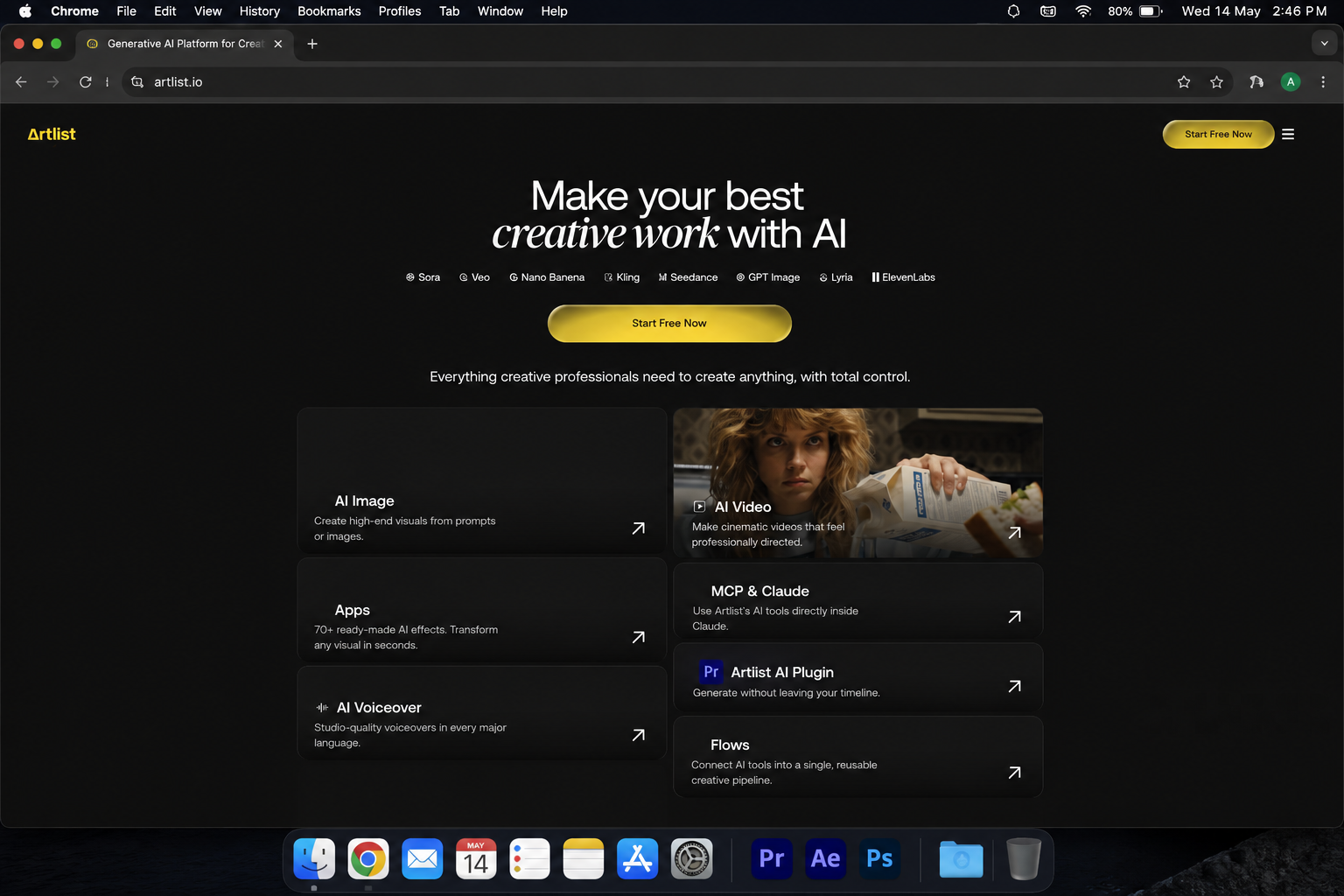Image resolution: width=1344 pixels, height=896 pixels.
Task: Click the AI Voiceover waveform icon
Action: tap(322, 708)
